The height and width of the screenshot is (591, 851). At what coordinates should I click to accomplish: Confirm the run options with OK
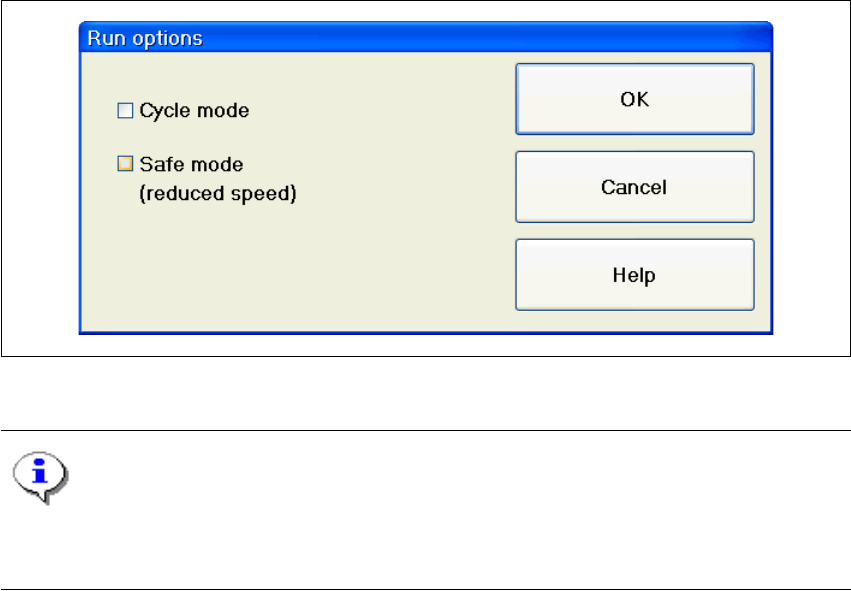(634, 99)
